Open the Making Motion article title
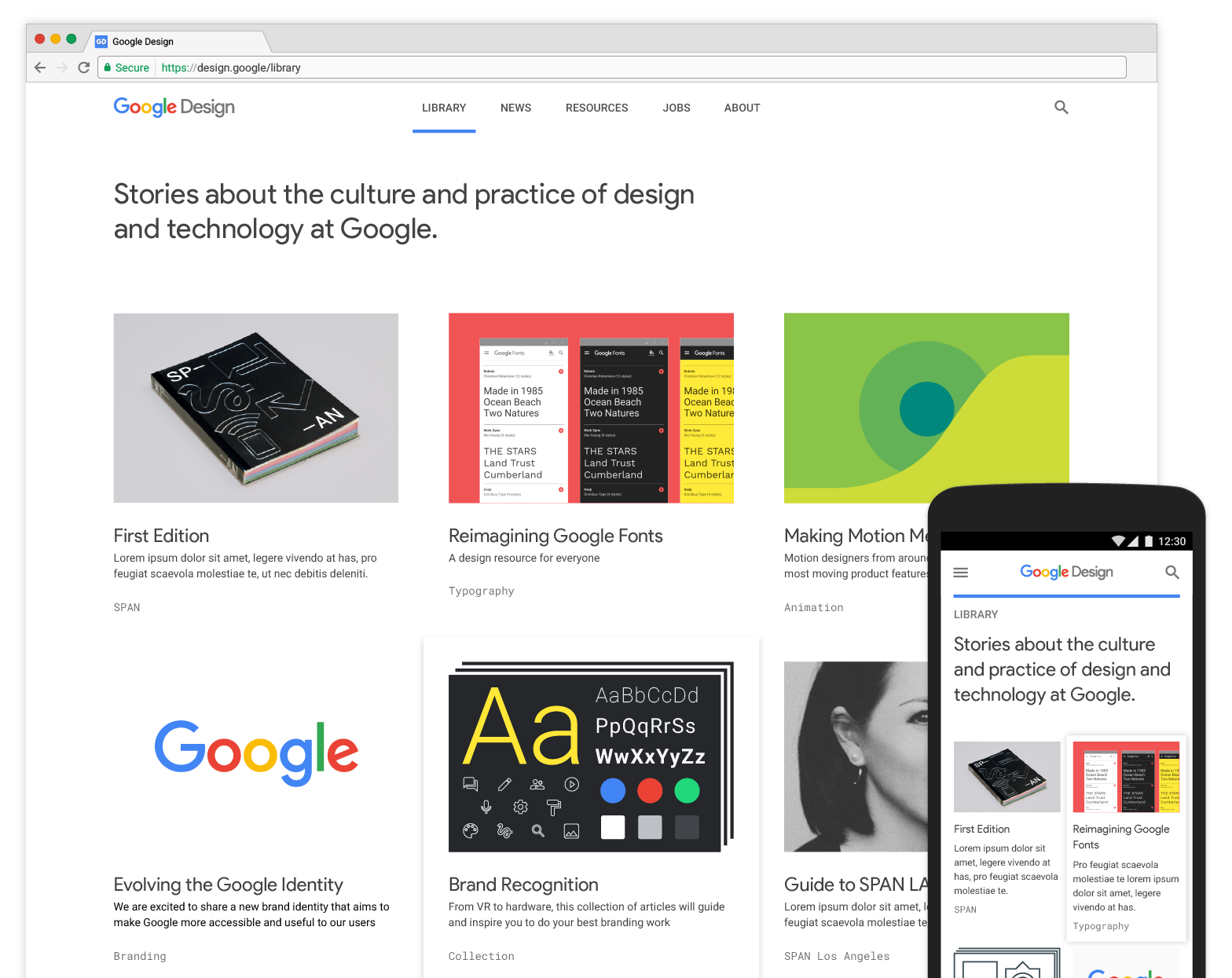This screenshot has height=978, width=1232. coord(856,536)
